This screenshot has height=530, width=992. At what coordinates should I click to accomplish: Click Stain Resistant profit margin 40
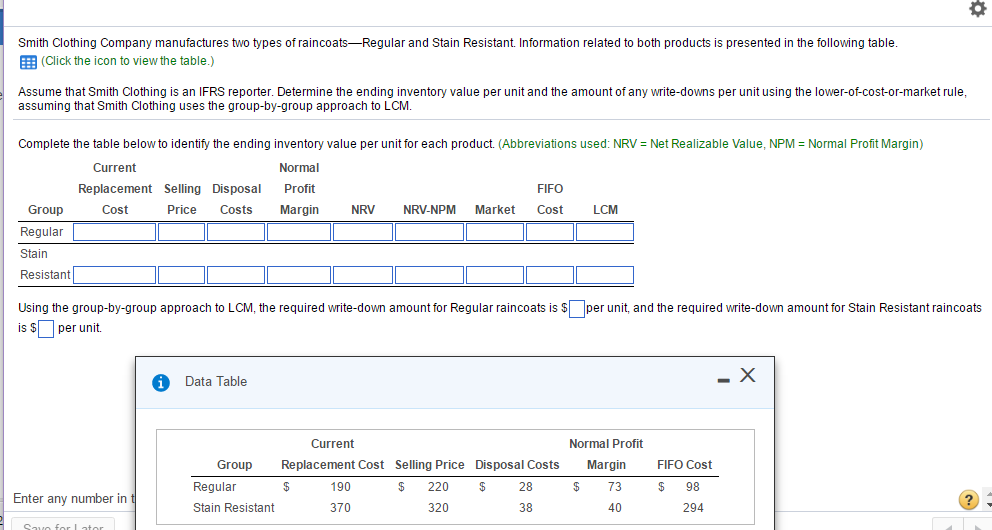click(x=614, y=508)
